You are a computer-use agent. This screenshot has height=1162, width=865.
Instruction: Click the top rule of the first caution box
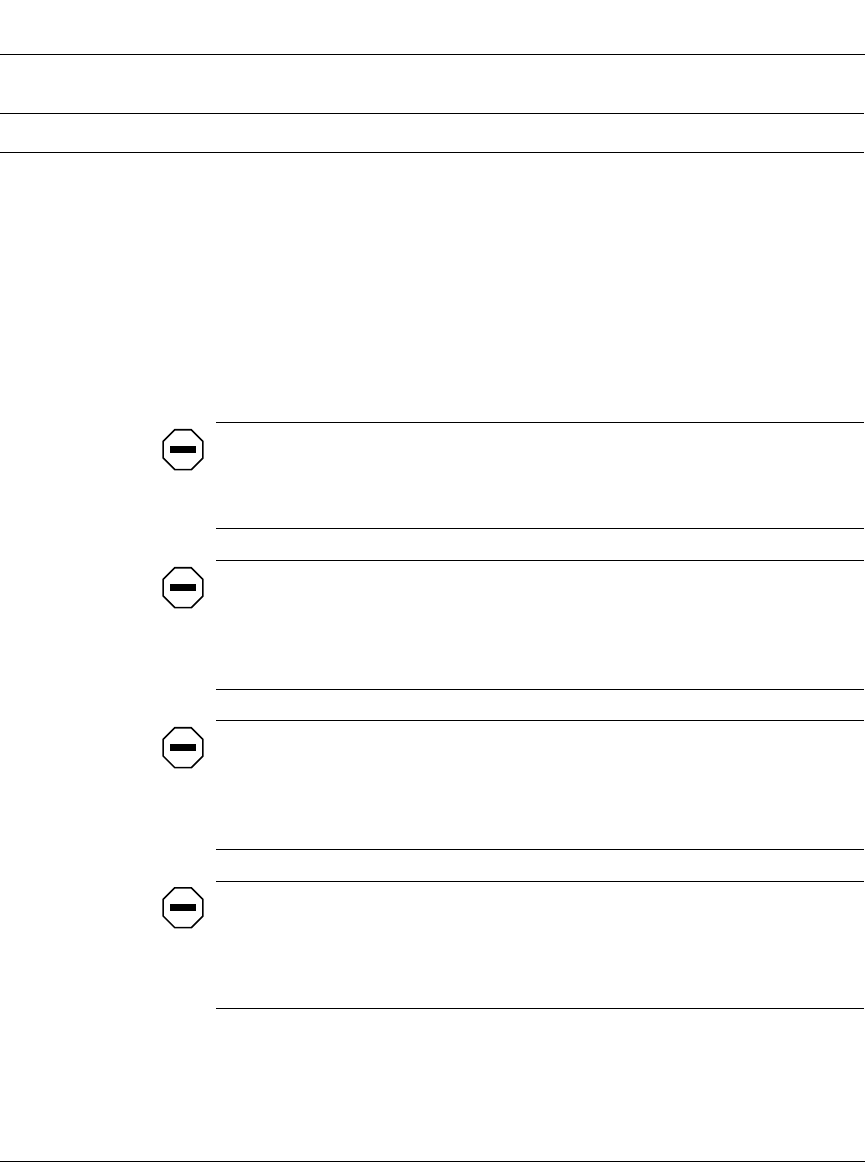(x=540, y=422)
